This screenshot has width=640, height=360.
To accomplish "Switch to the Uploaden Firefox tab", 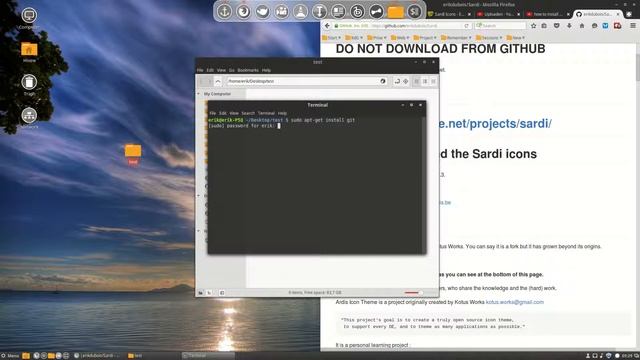I will tap(498, 14).
